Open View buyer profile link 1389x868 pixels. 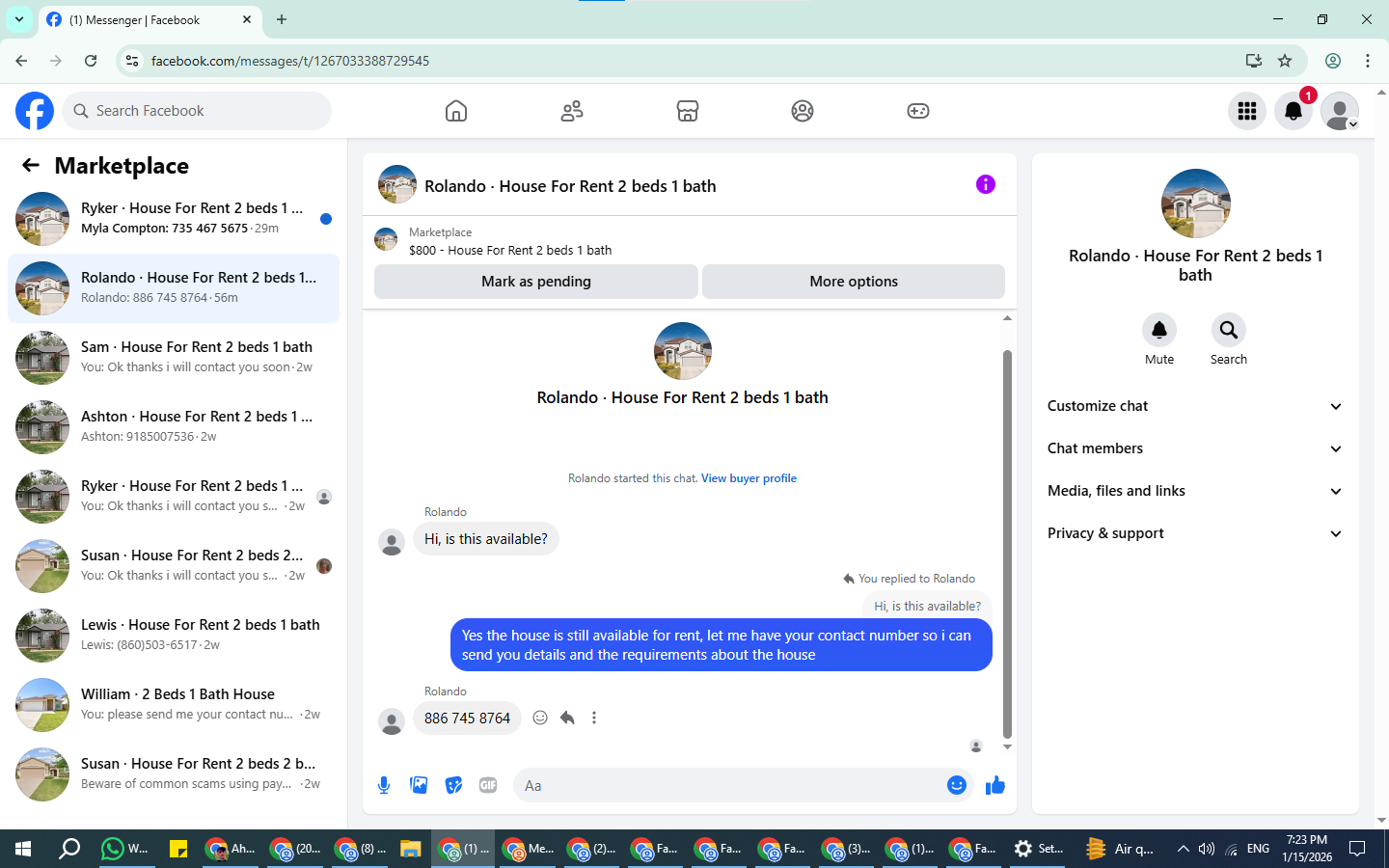point(749,478)
